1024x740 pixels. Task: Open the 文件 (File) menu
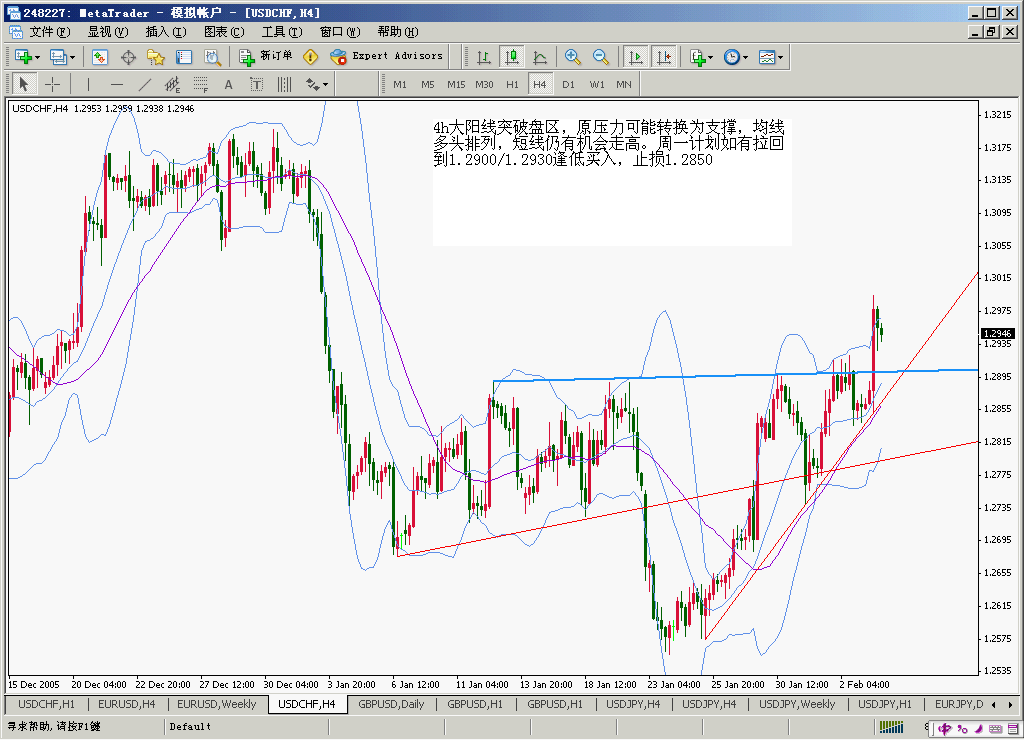tap(50, 32)
